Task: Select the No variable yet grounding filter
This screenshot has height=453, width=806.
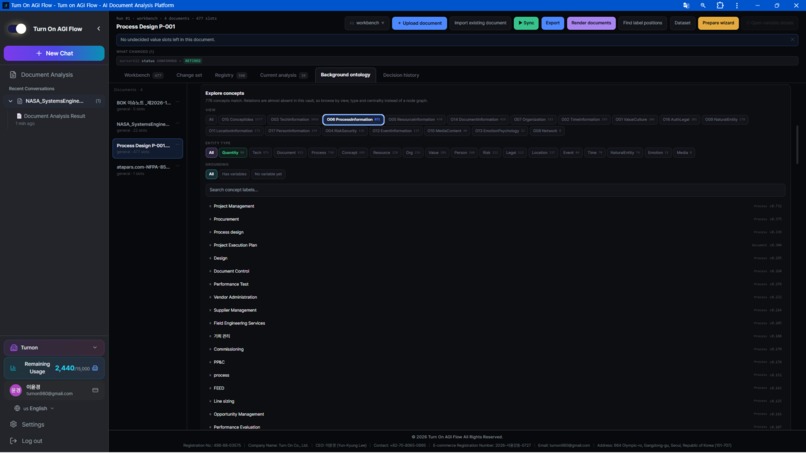Action: coord(268,174)
